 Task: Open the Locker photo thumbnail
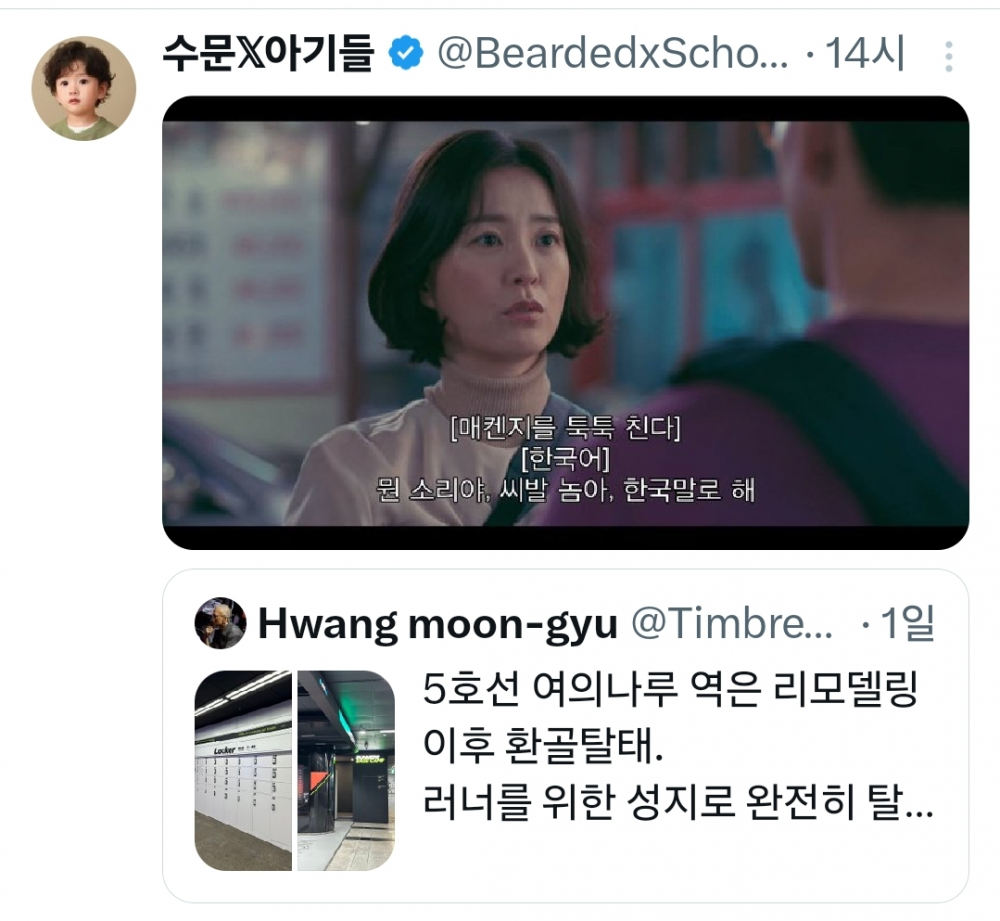pyautogui.click(x=243, y=770)
